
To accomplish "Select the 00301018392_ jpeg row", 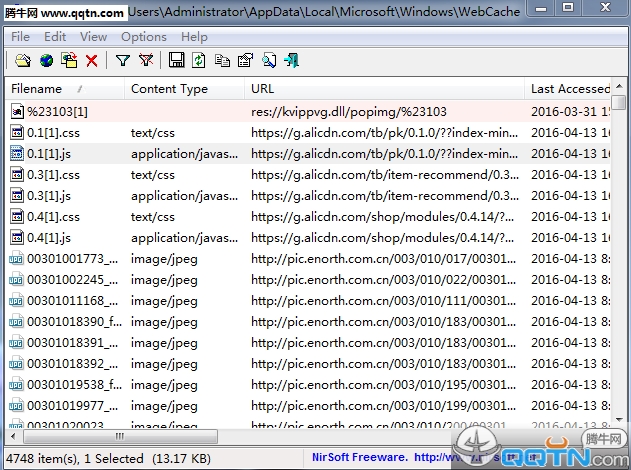I will pyautogui.click(x=308, y=363).
